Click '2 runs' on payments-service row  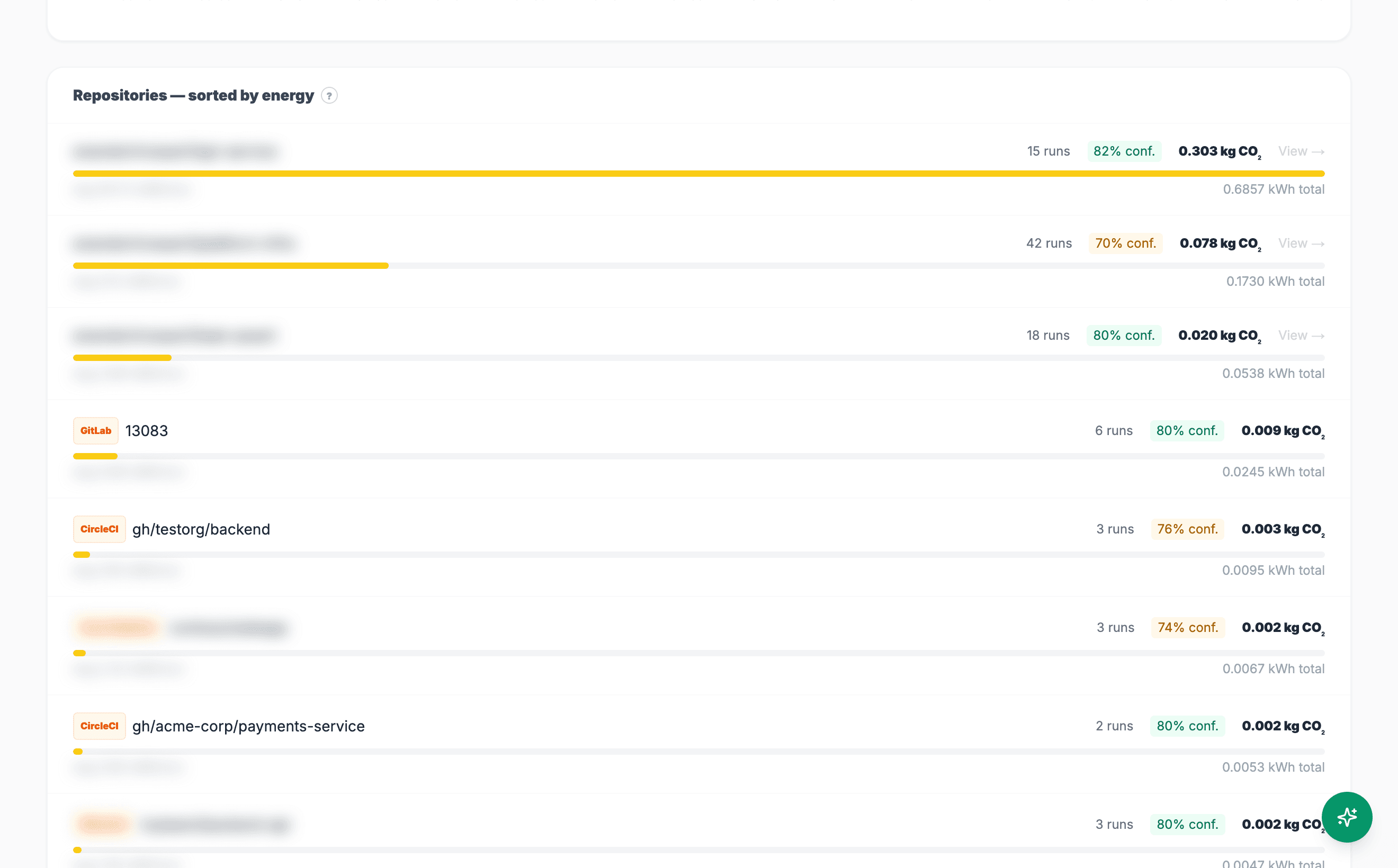pyautogui.click(x=1114, y=726)
